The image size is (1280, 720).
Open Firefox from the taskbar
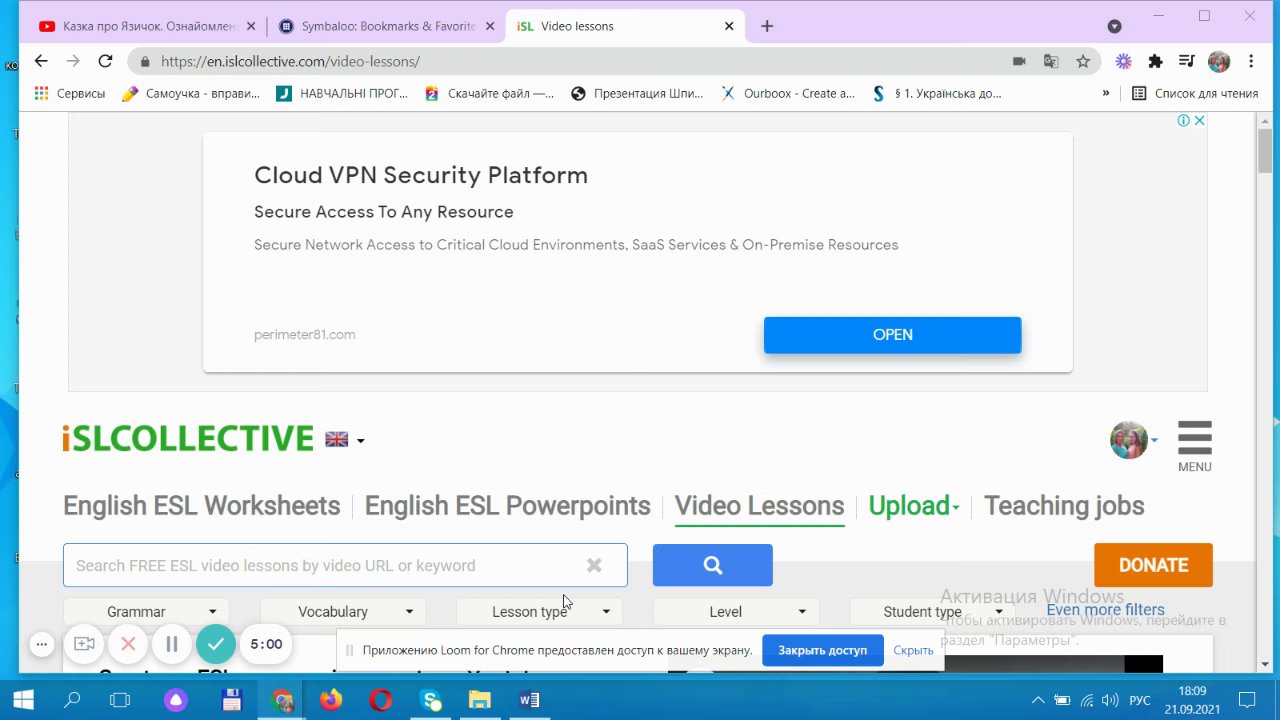(x=331, y=700)
